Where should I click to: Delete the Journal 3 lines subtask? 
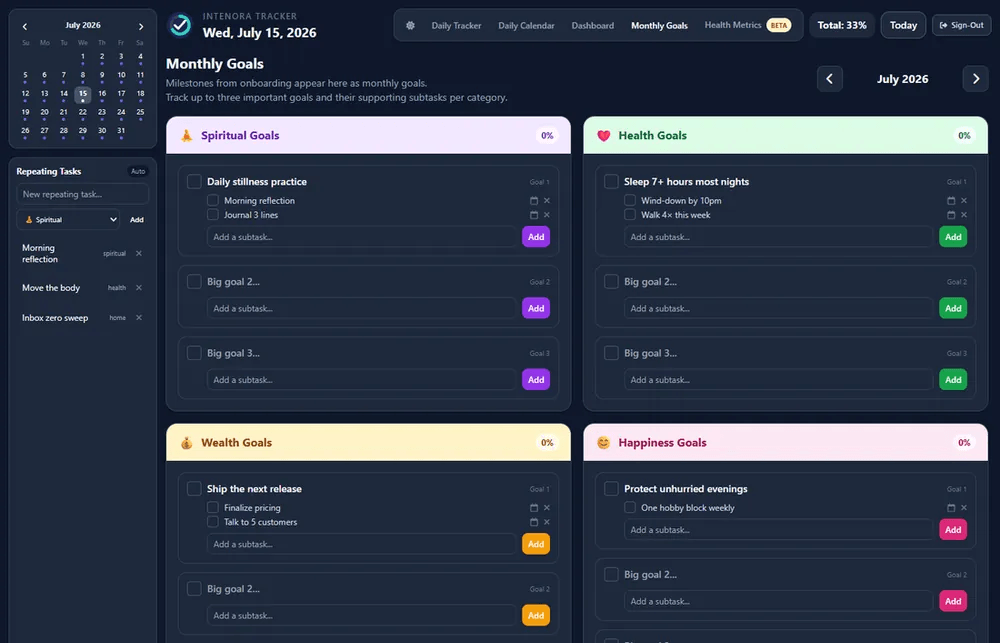coord(547,215)
